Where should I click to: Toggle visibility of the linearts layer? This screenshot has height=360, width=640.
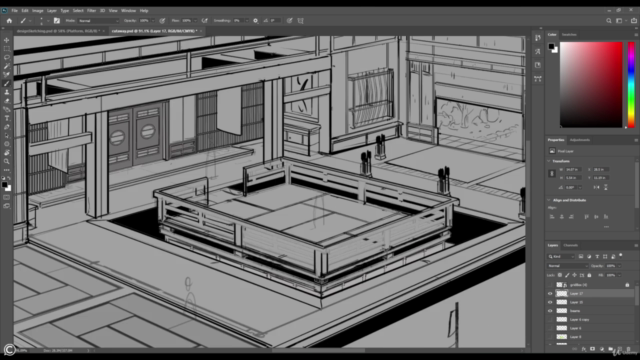coord(550,311)
